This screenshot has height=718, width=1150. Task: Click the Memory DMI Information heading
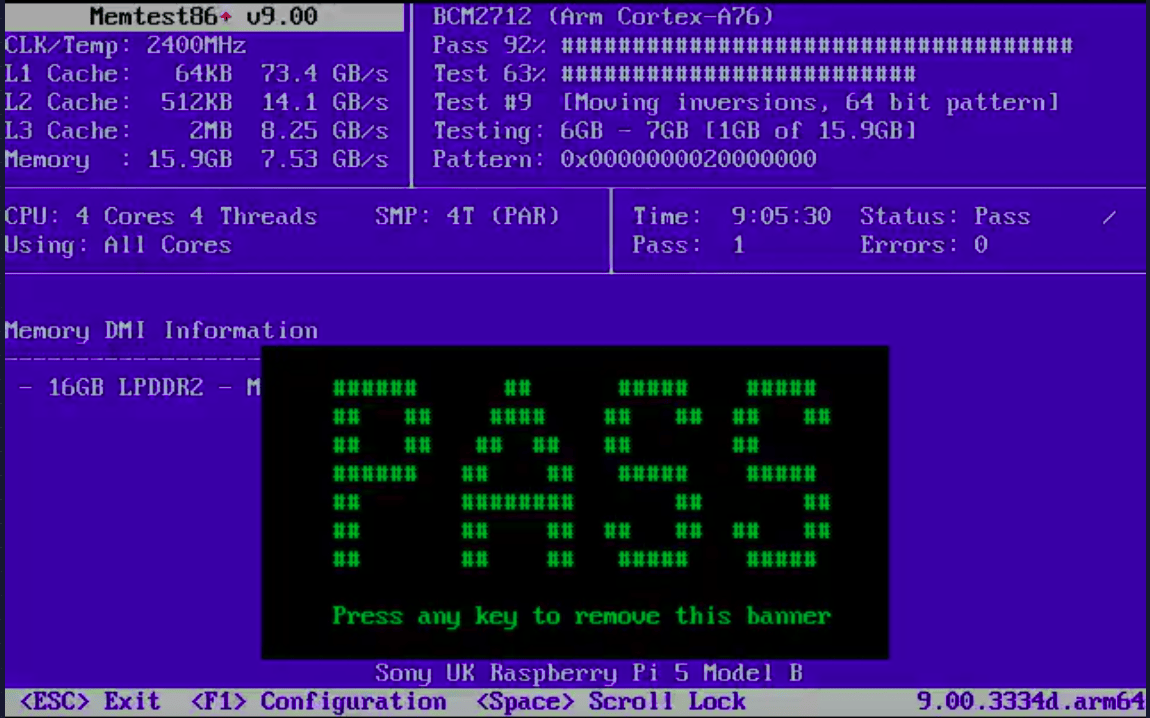click(161, 331)
